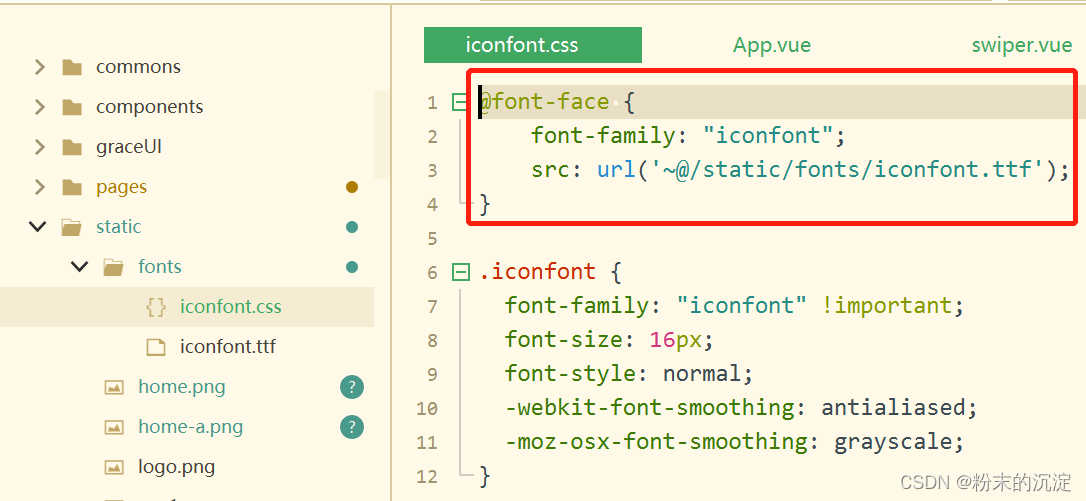
Task: Click the components folder icon
Action: (71, 107)
